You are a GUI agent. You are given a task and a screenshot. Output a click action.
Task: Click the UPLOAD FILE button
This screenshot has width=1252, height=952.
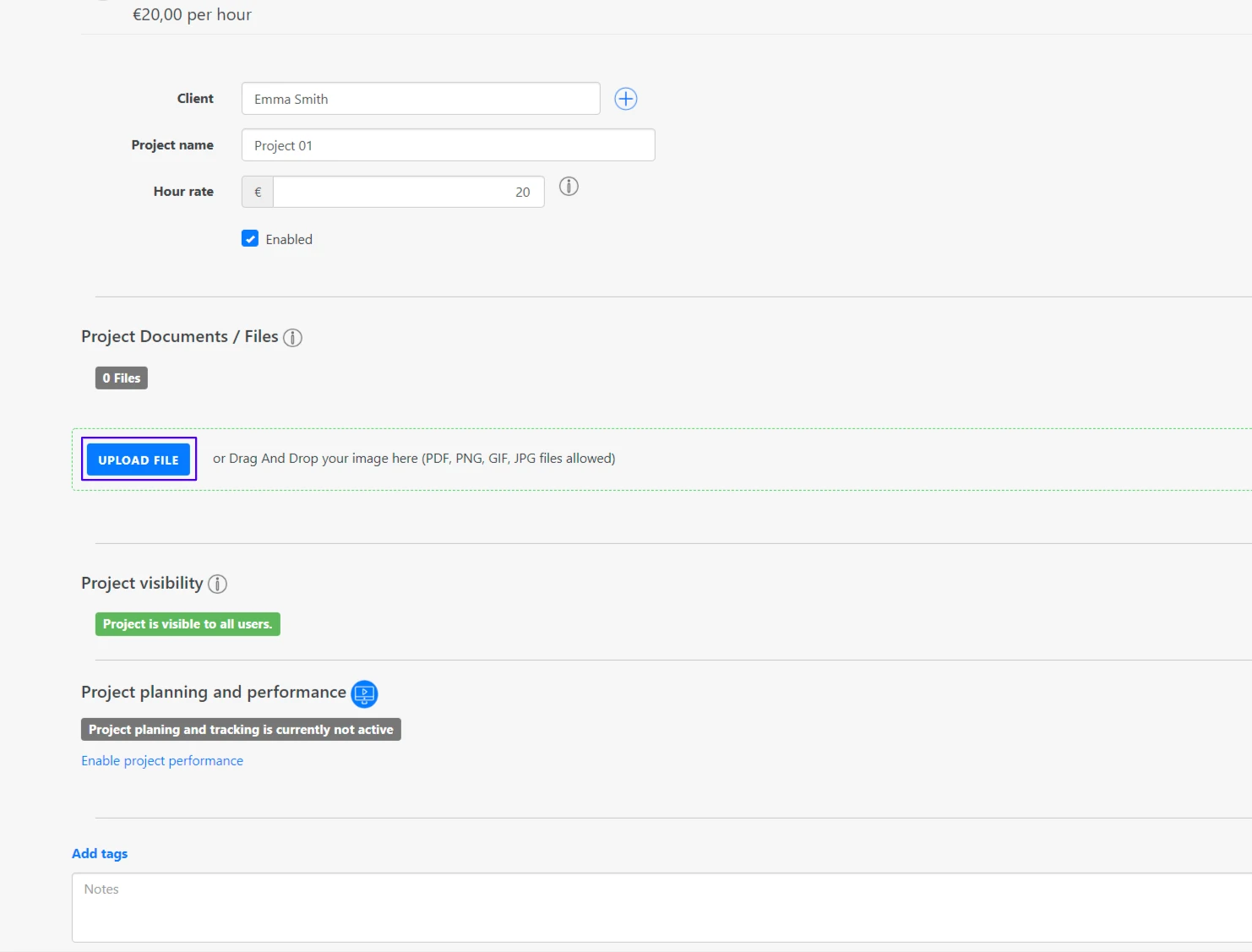[138, 460]
